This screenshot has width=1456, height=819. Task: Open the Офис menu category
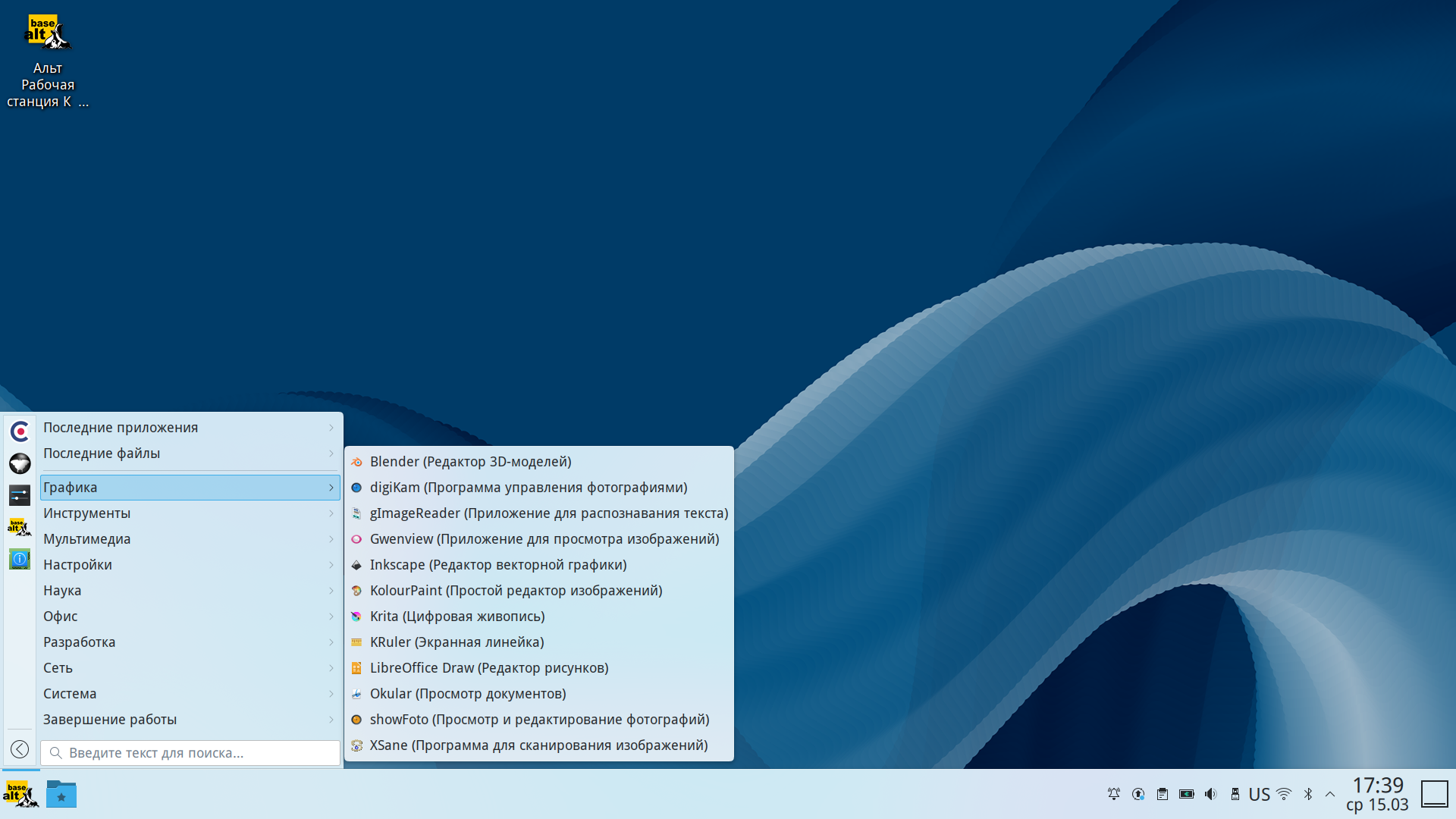click(x=190, y=617)
